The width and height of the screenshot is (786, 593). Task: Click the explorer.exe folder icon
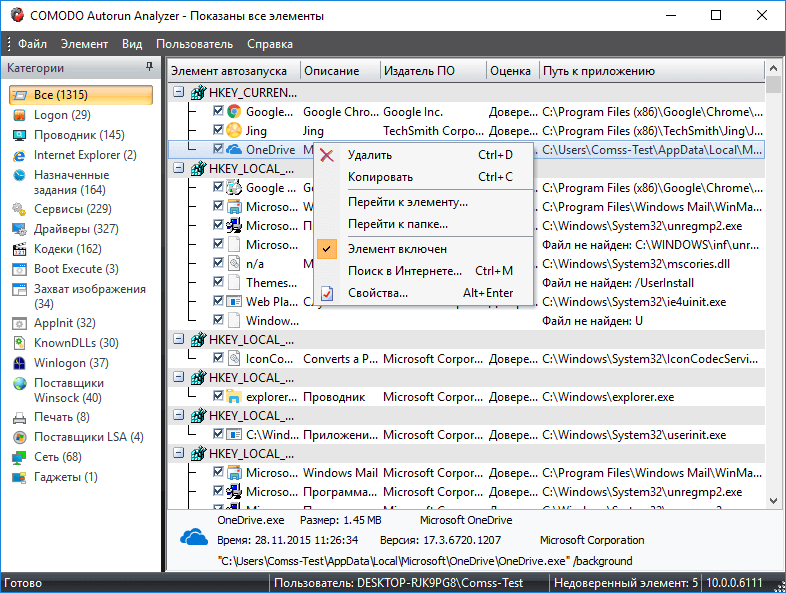234,397
